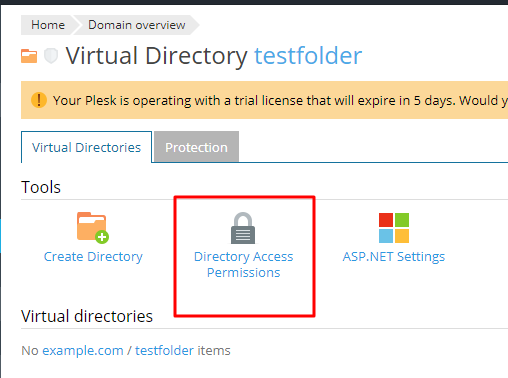Screen dimensions: 508x378
Task: Click the testfolder link in the items text
Action: [164, 351]
